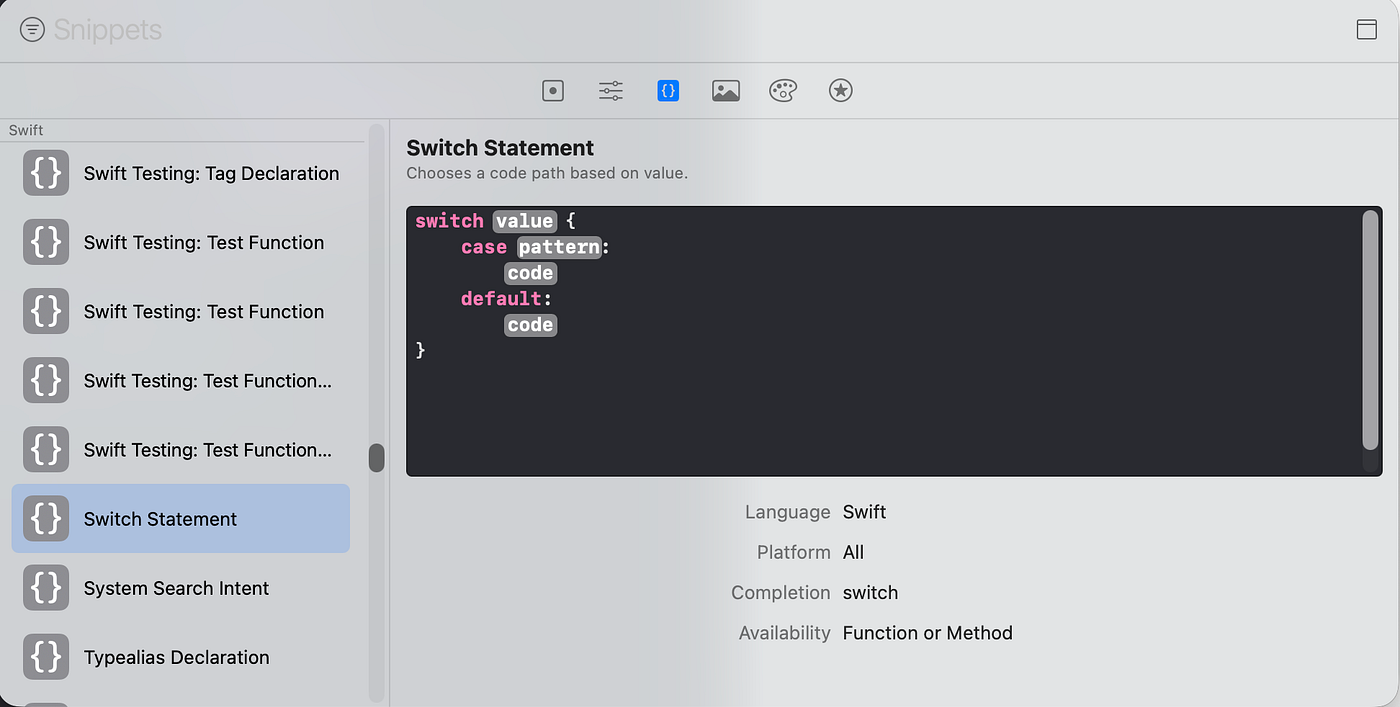Click the Platform value All
Viewport: 1400px width, 707px height.
[x=853, y=552]
